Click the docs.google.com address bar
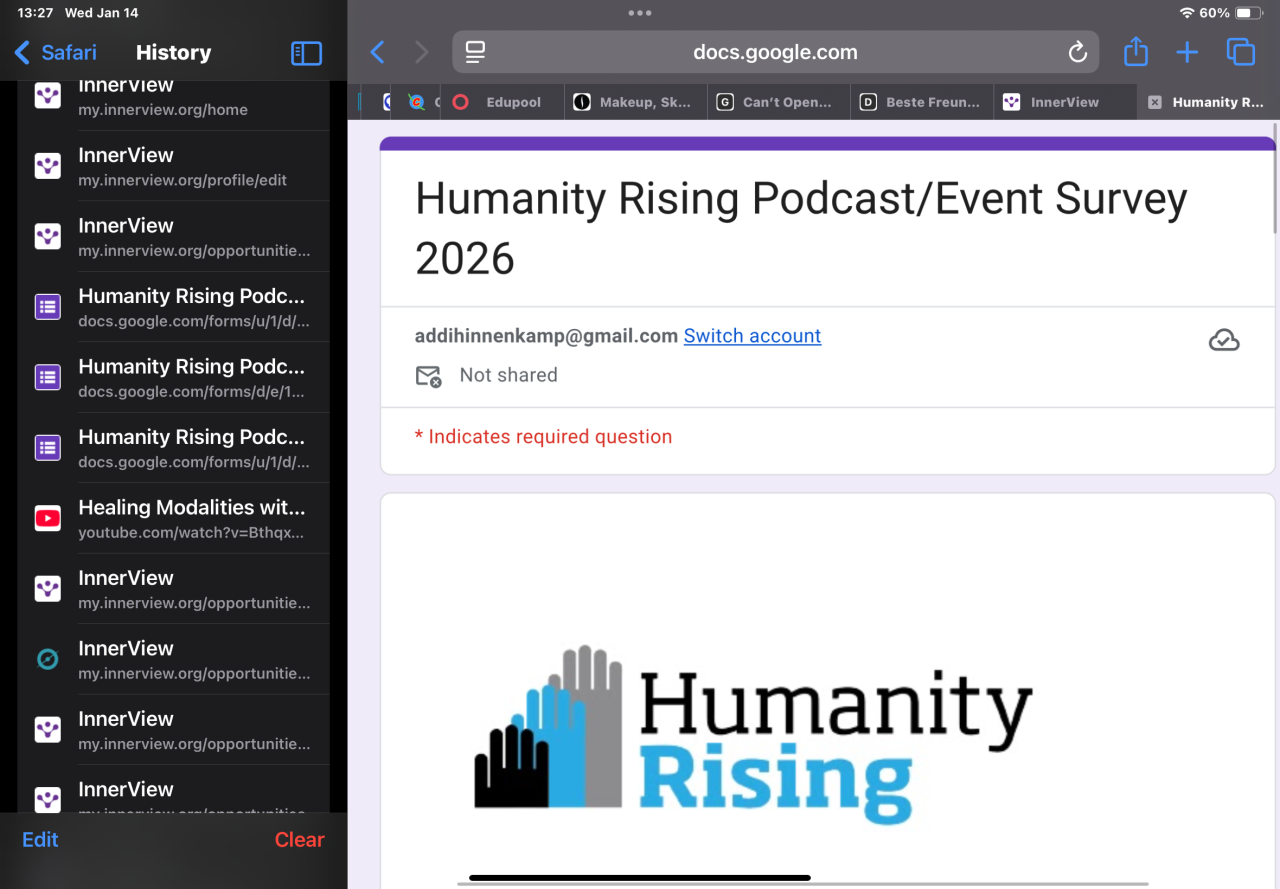Image resolution: width=1280 pixels, height=889 pixels. pyautogui.click(x=775, y=53)
